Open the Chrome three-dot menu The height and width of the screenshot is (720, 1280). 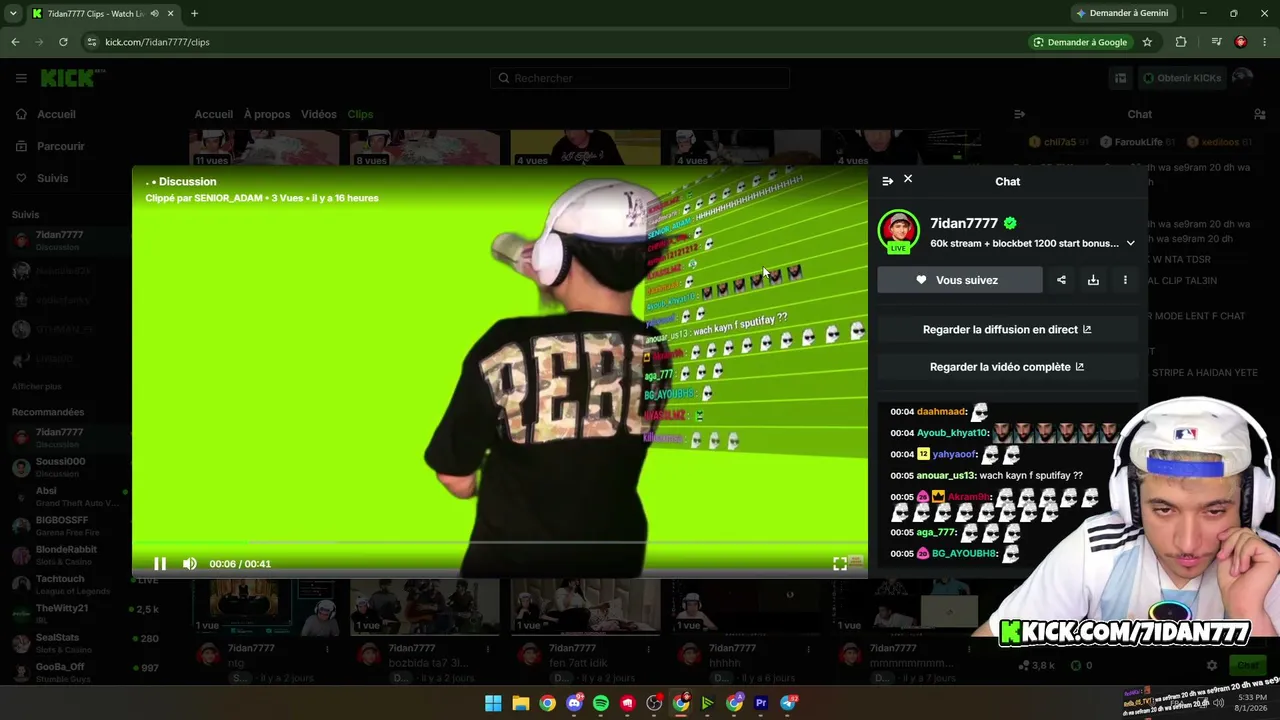1264,42
